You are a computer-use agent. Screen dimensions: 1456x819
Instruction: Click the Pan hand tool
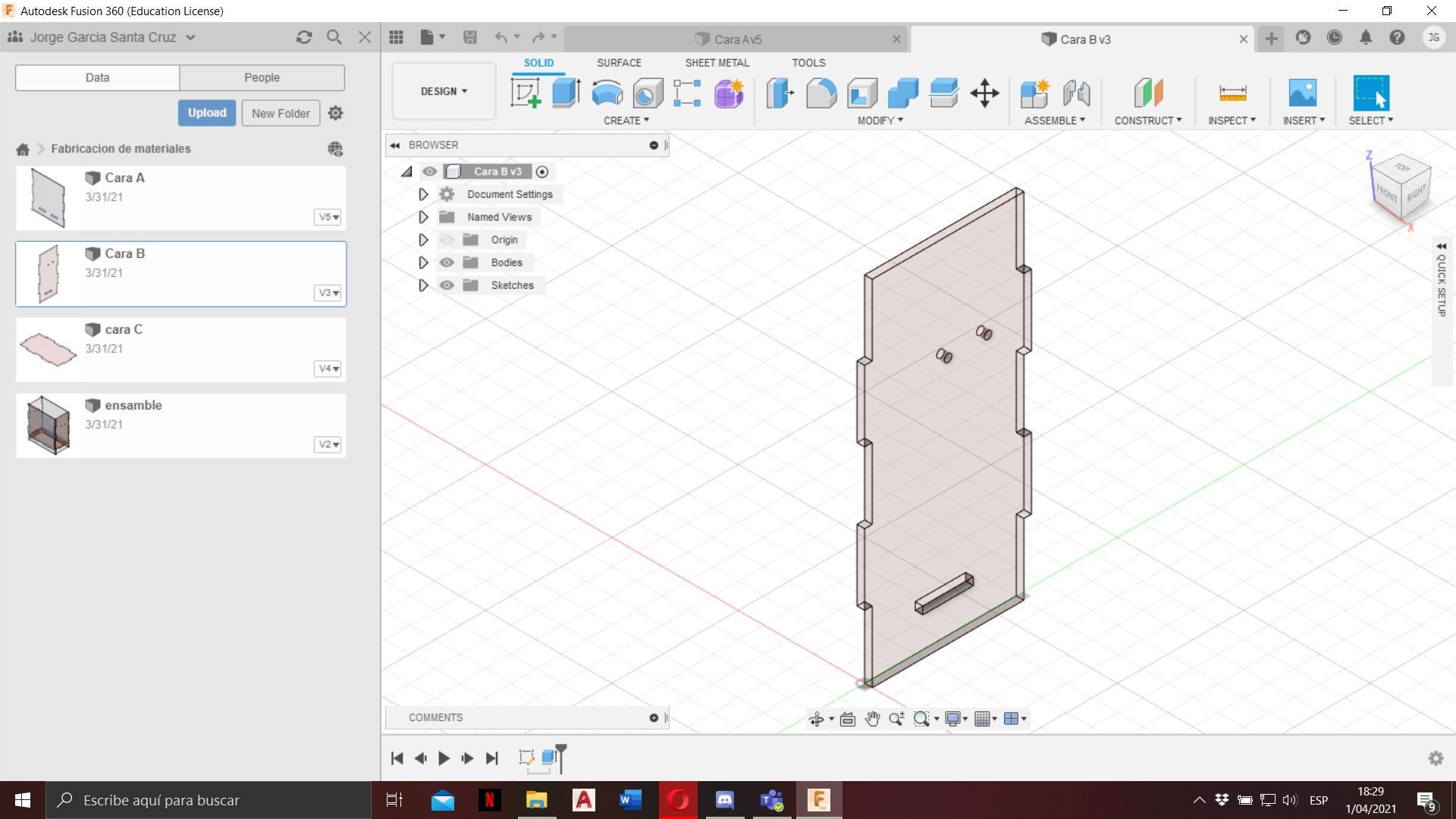[872, 719]
